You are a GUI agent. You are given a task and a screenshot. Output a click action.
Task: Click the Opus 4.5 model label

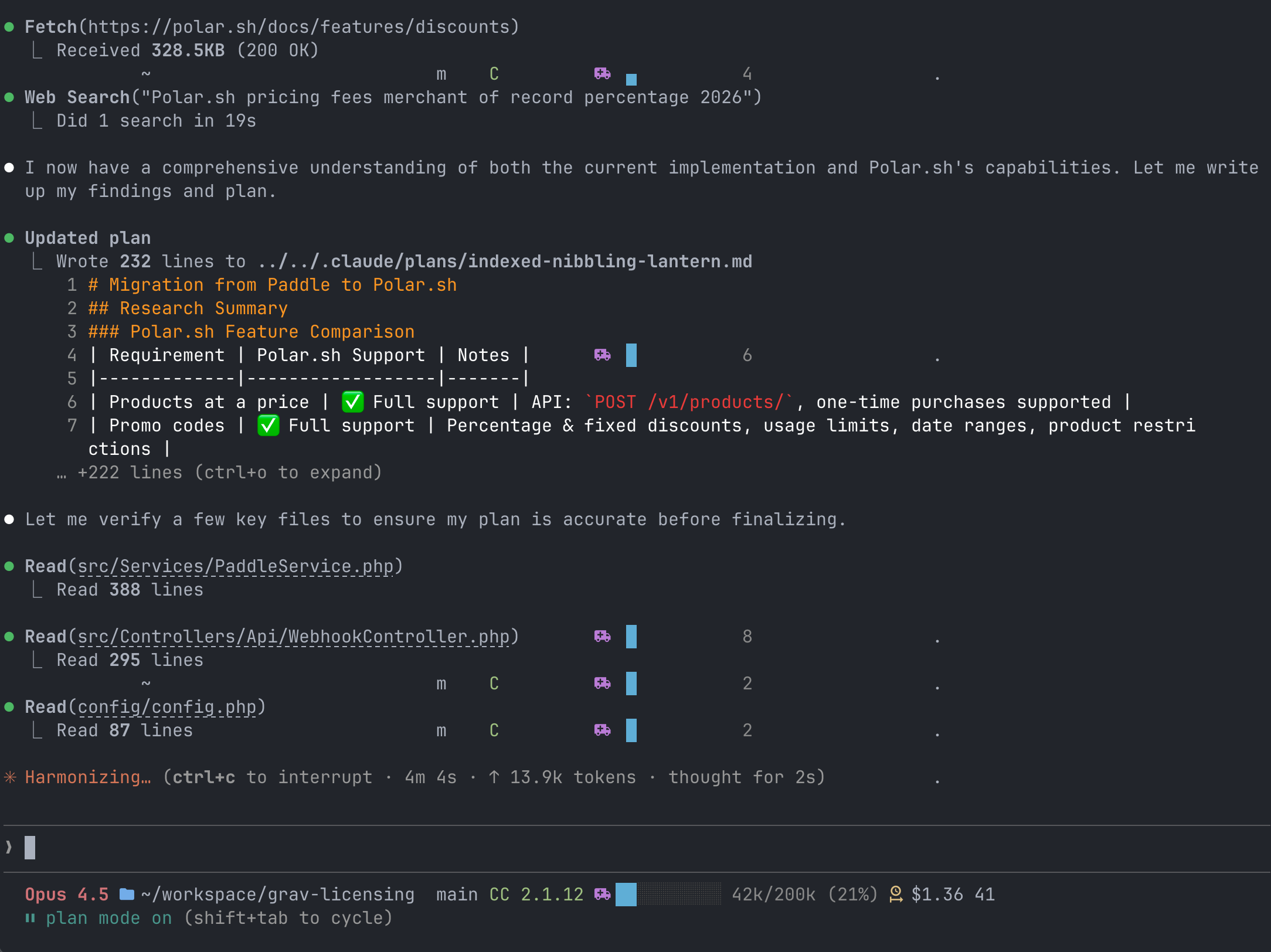point(67,895)
